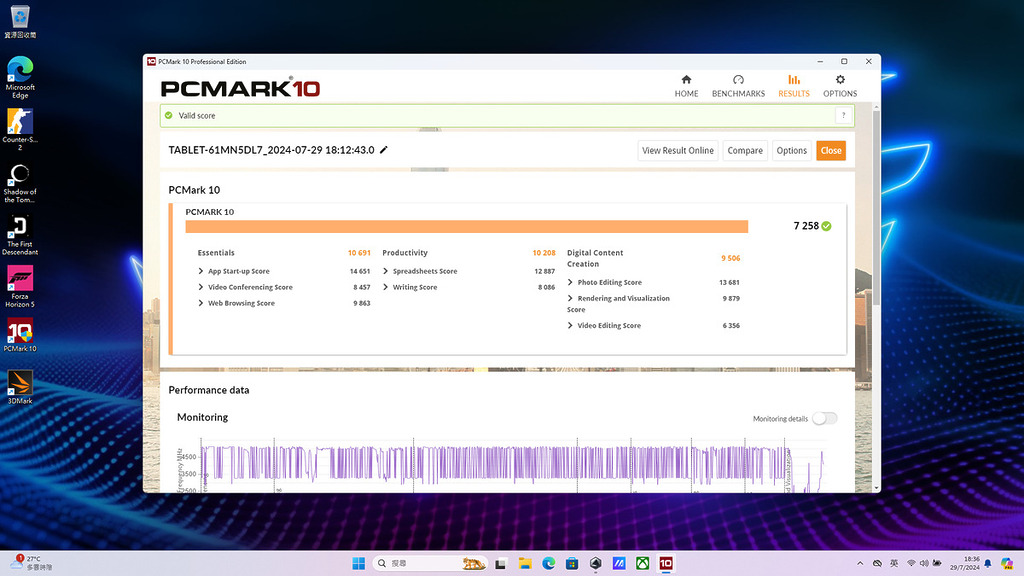Open Forza Horizon 5 desktop shortcut
Screen dimensions: 1024x576
(x=20, y=284)
